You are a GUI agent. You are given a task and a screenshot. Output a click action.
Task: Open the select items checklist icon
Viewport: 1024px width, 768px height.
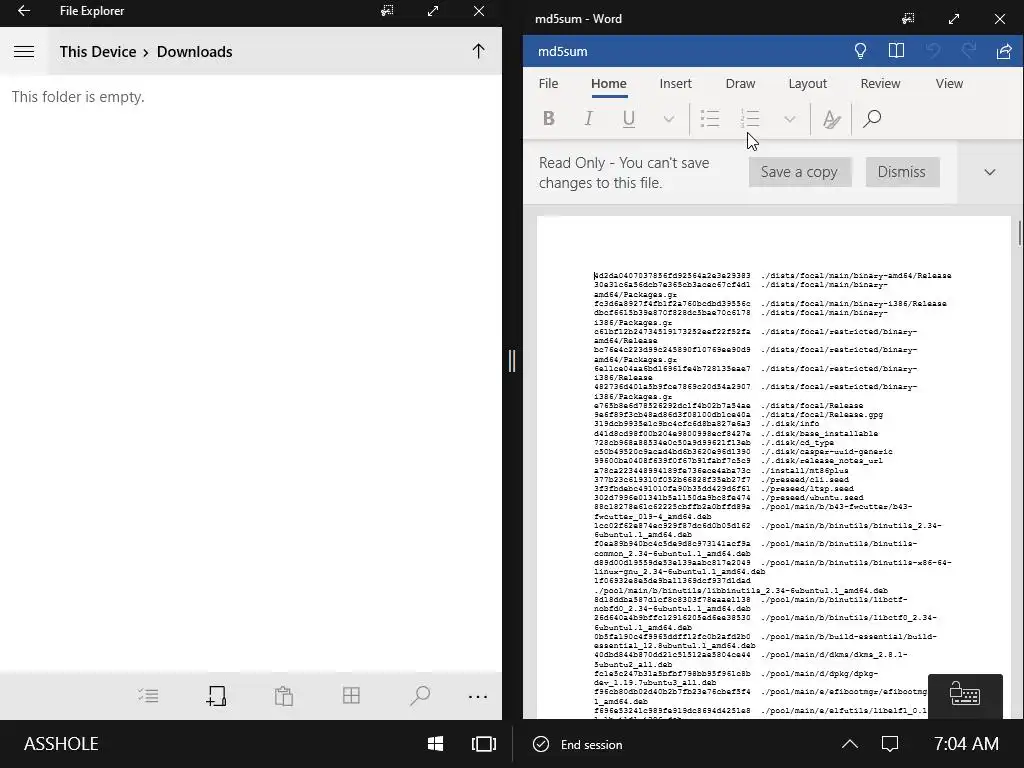click(148, 696)
